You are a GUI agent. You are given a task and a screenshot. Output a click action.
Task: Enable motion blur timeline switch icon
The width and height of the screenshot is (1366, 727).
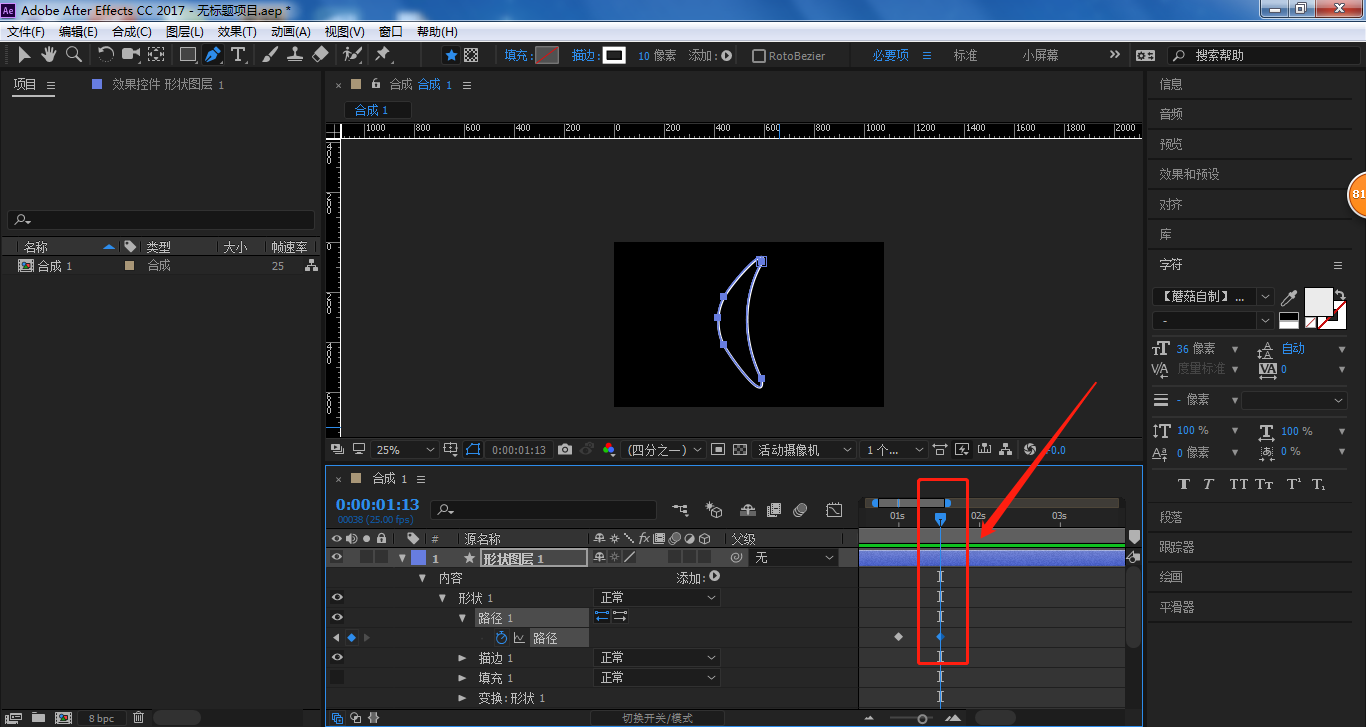pos(800,510)
